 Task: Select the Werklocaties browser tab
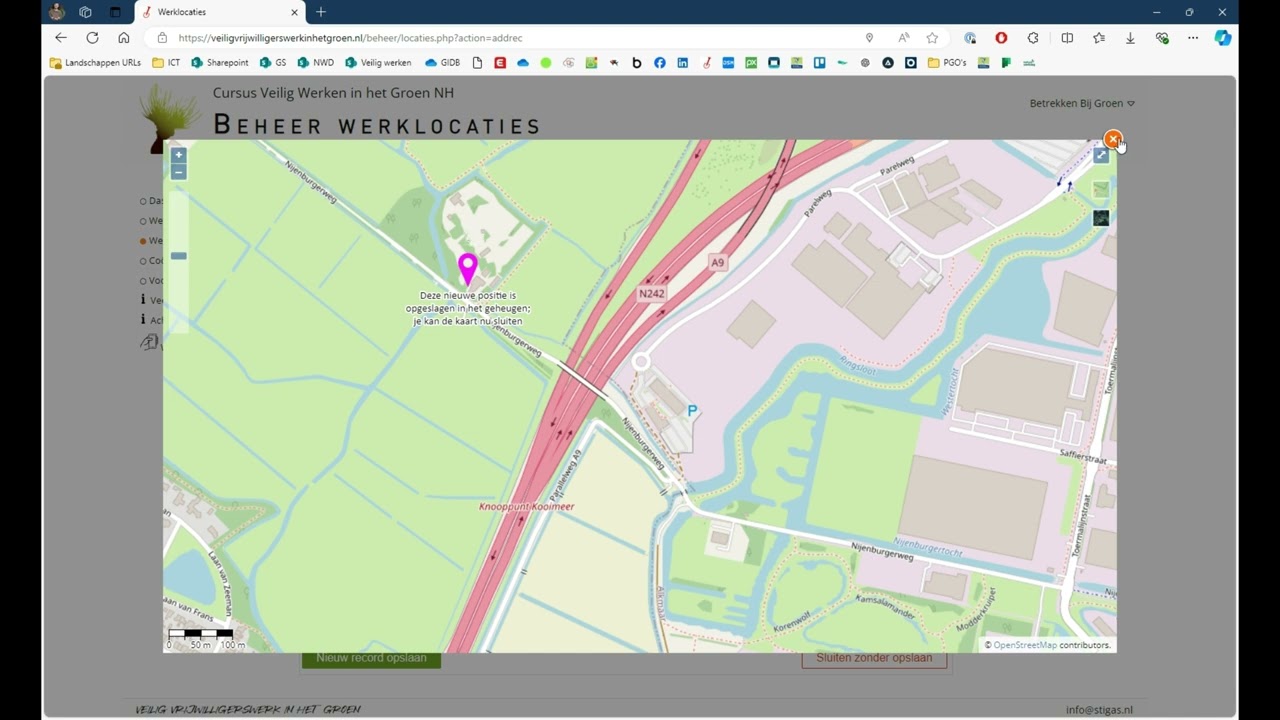click(220, 12)
